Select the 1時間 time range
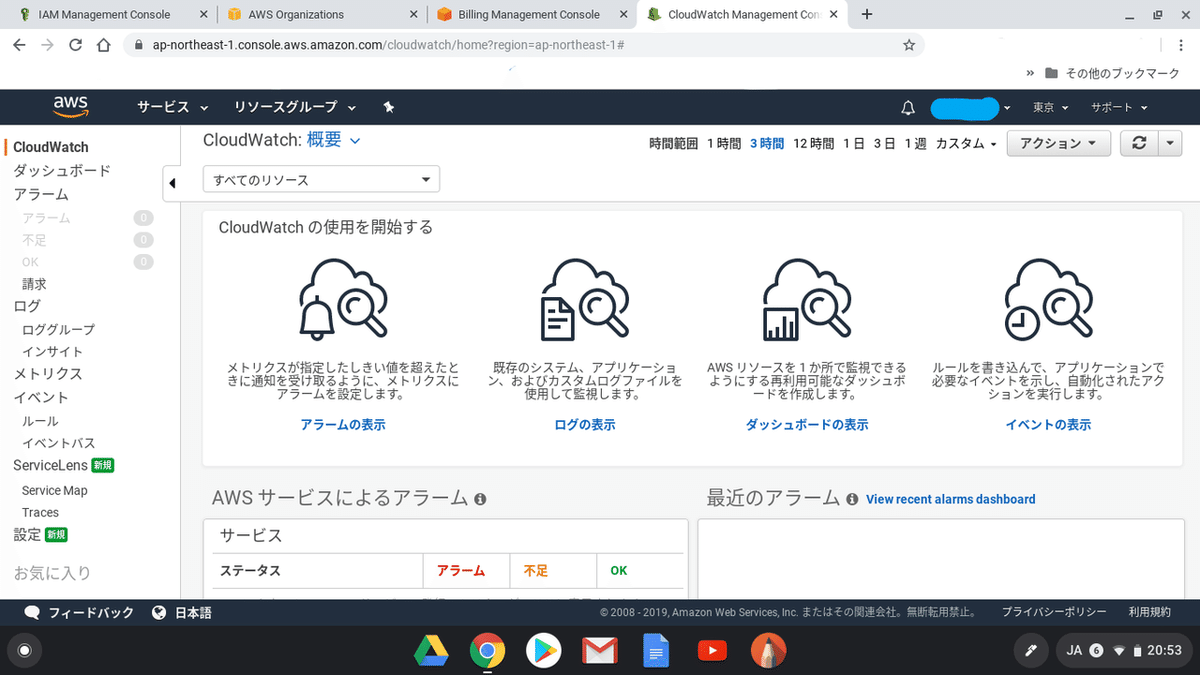Image resolution: width=1200 pixels, height=675 pixels. point(724,144)
